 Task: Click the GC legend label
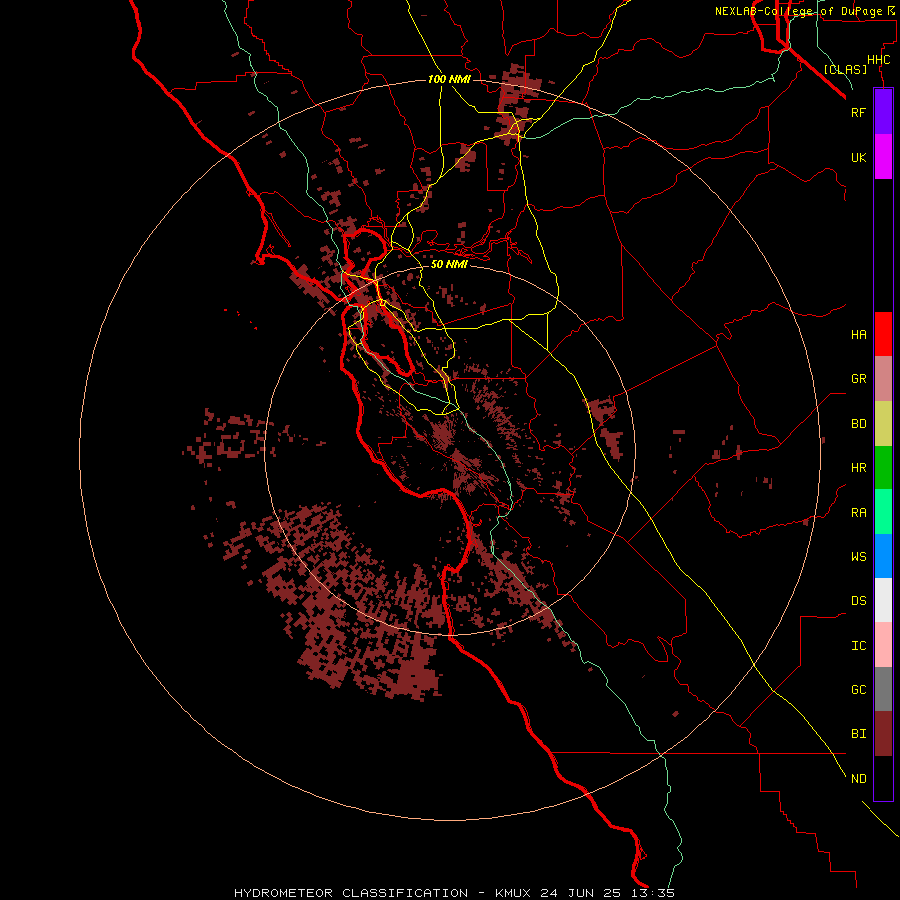858,690
